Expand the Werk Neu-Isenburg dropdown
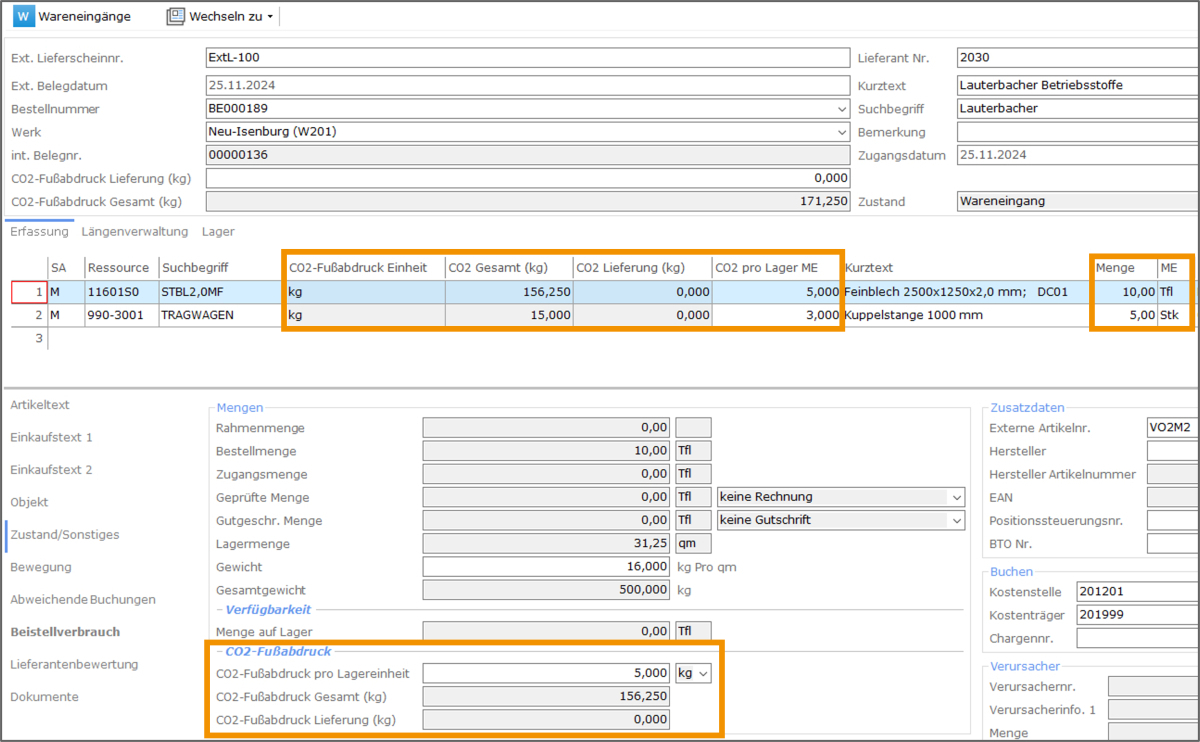Image resolution: width=1200 pixels, height=742 pixels. tap(840, 132)
